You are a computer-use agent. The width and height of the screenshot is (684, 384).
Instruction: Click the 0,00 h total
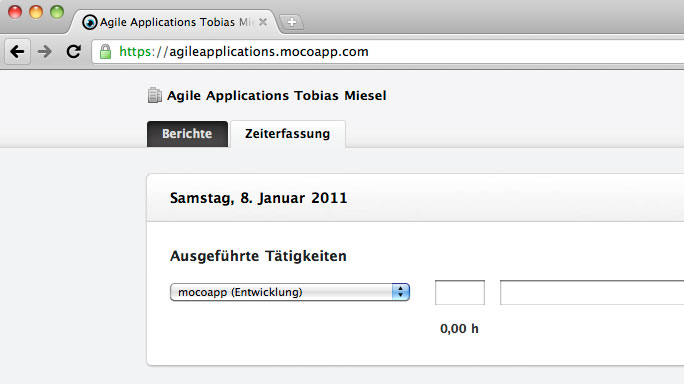(x=459, y=329)
